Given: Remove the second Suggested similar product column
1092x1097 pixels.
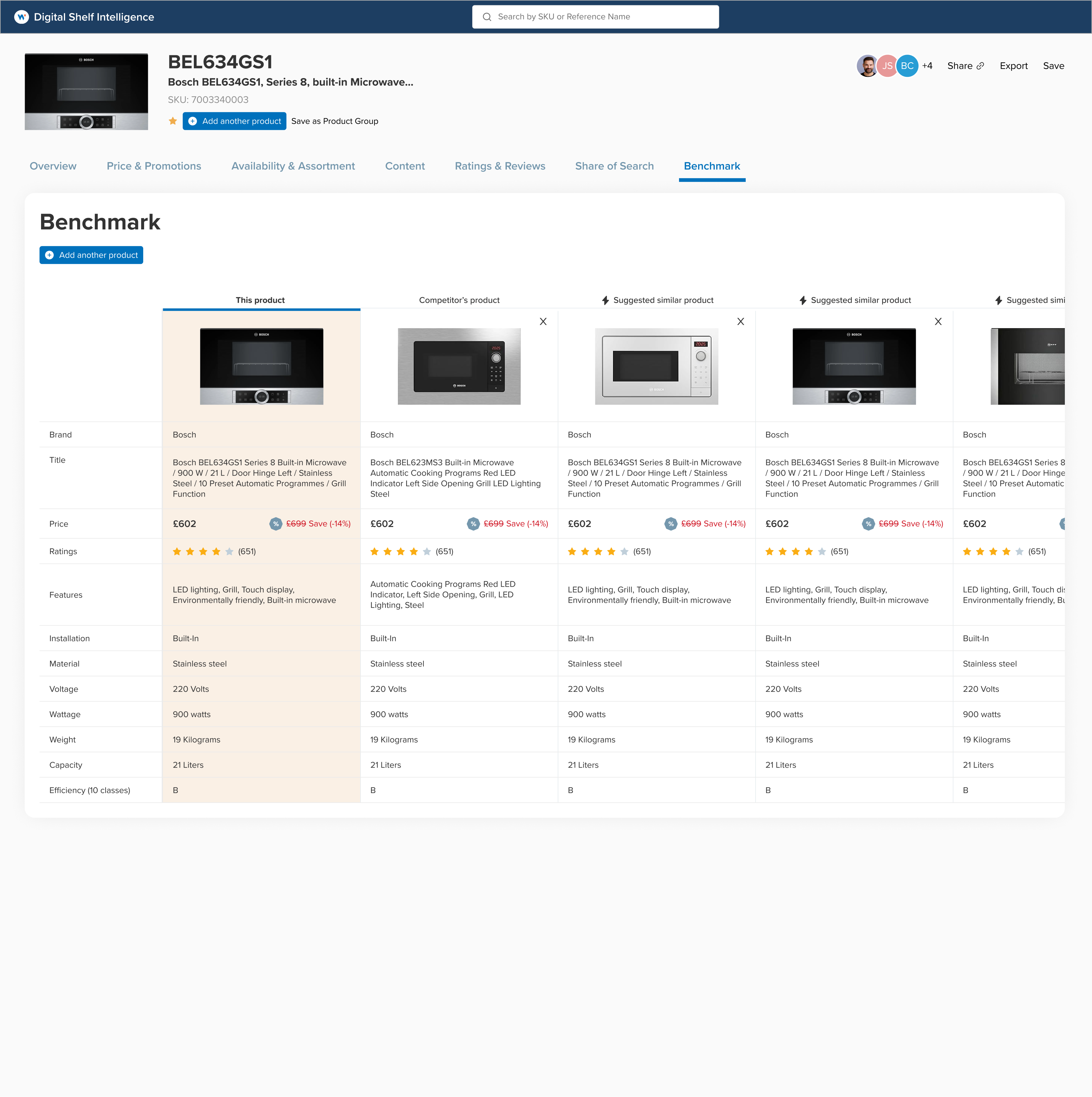Looking at the screenshot, I should (x=938, y=321).
